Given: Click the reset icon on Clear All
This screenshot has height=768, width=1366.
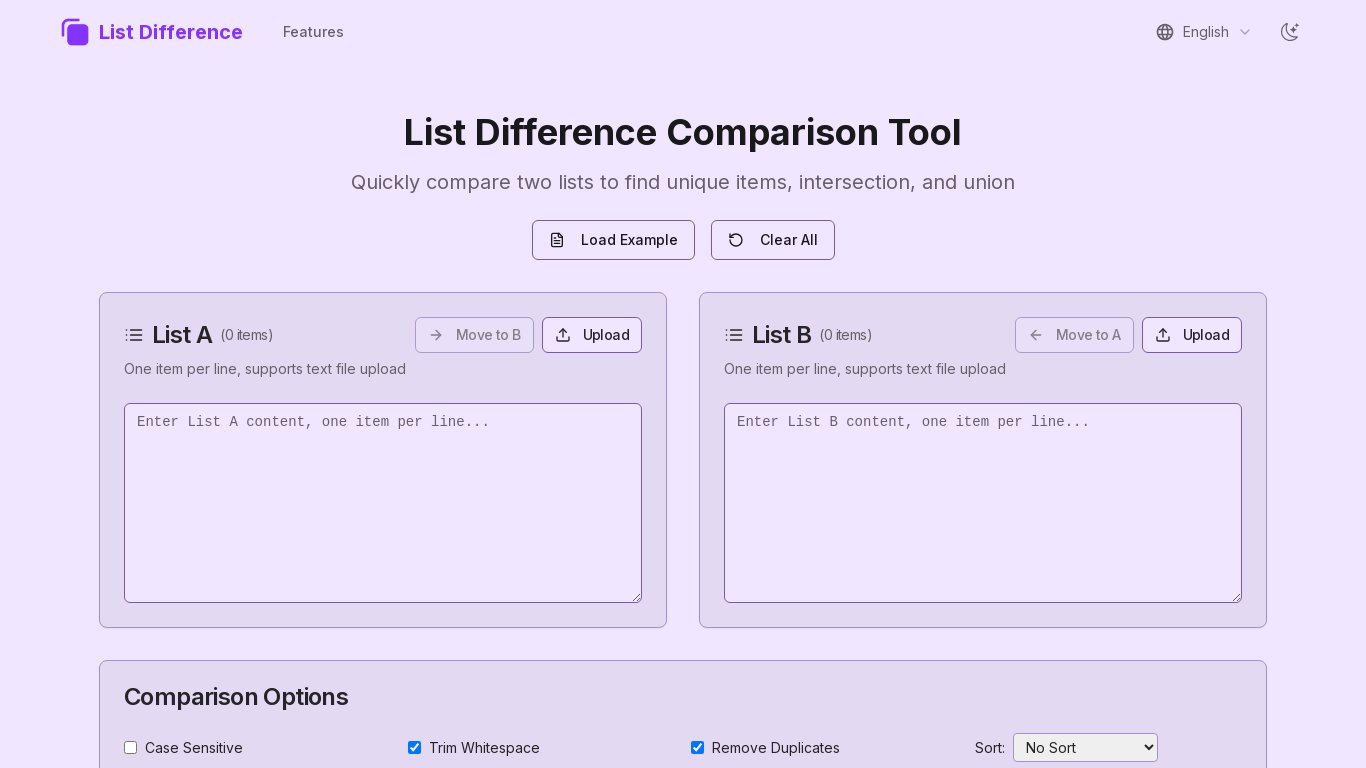Looking at the screenshot, I should click(x=736, y=240).
